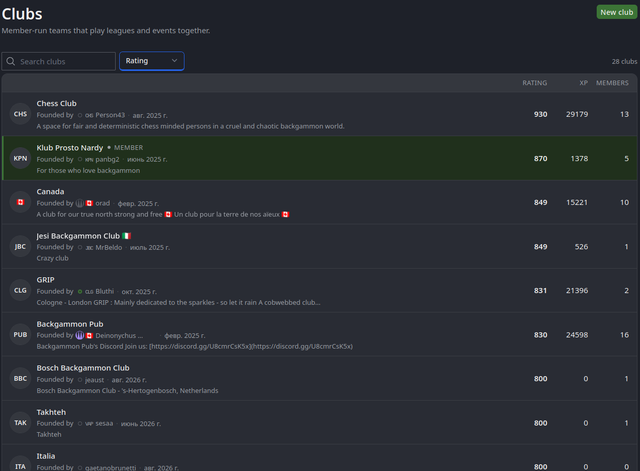
Task: Open the Italia club
Action: [46, 456]
